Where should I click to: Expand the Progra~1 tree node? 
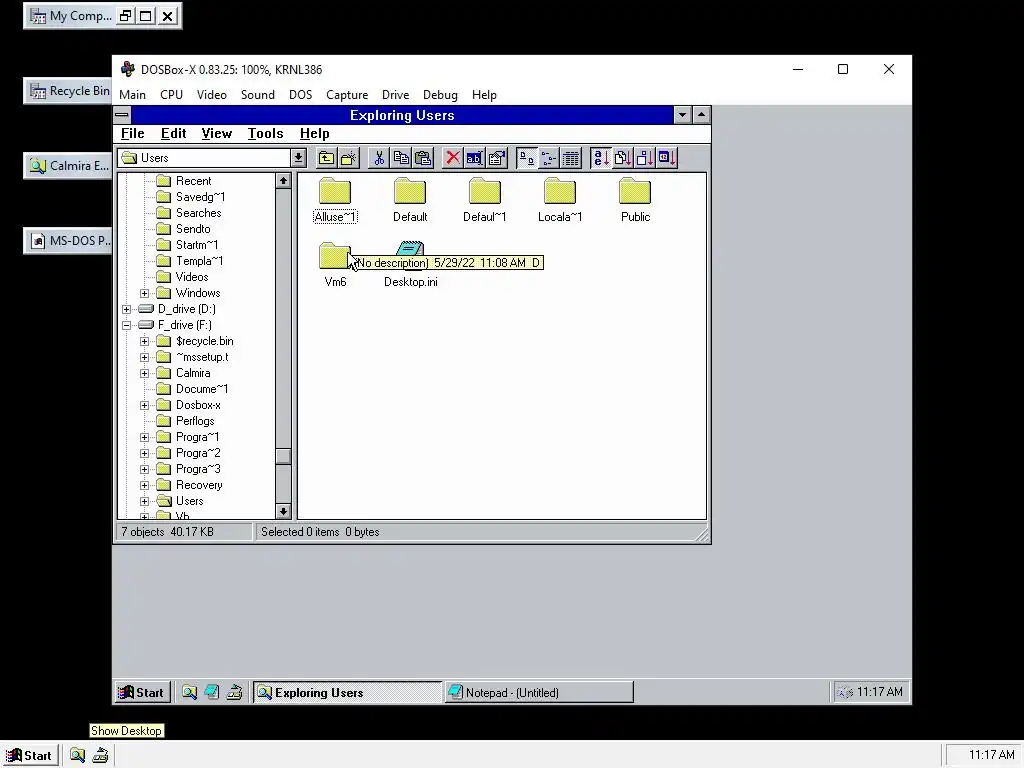(x=144, y=437)
